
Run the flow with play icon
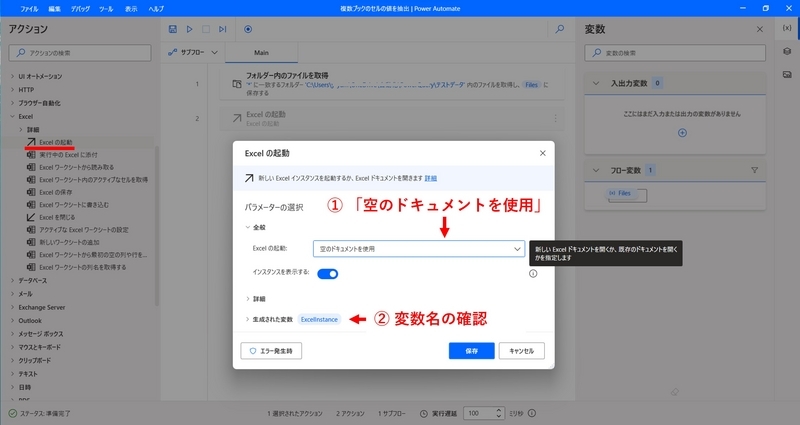point(189,29)
